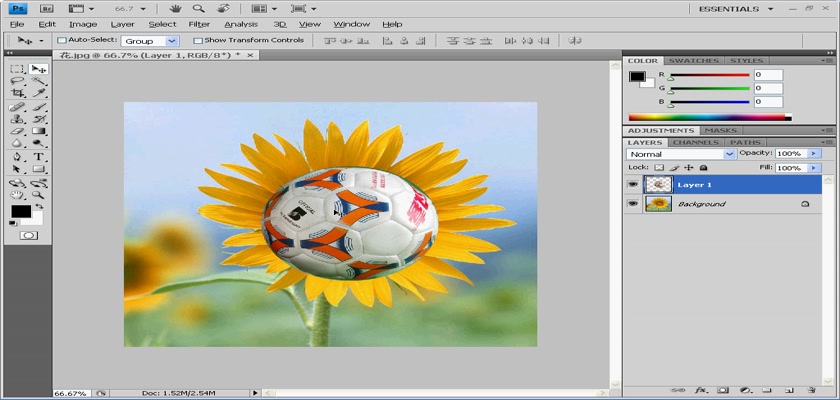Image resolution: width=840 pixels, height=400 pixels.
Task: Select the Lasso tool
Action: pyautogui.click(x=18, y=81)
